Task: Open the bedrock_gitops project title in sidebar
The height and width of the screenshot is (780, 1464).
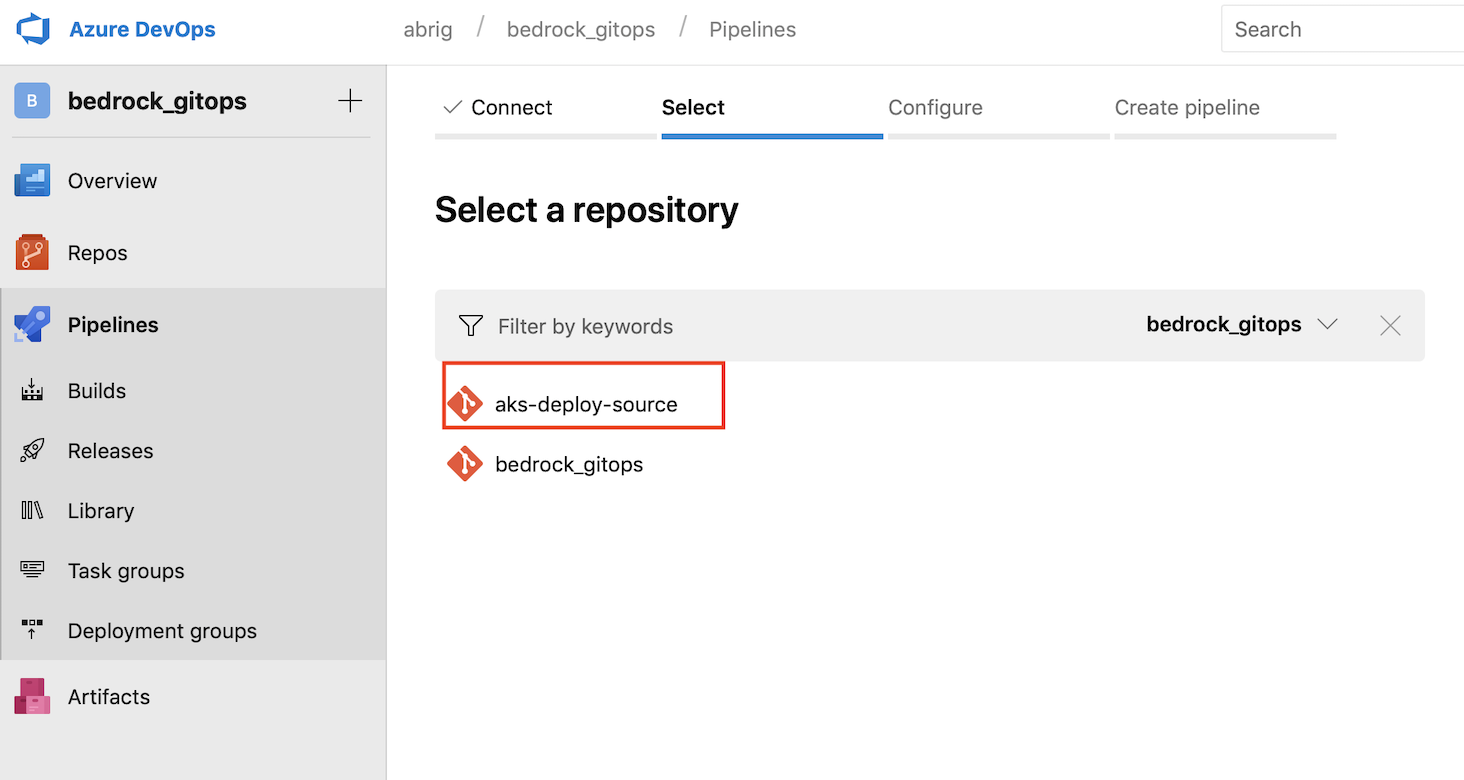Action: click(157, 101)
